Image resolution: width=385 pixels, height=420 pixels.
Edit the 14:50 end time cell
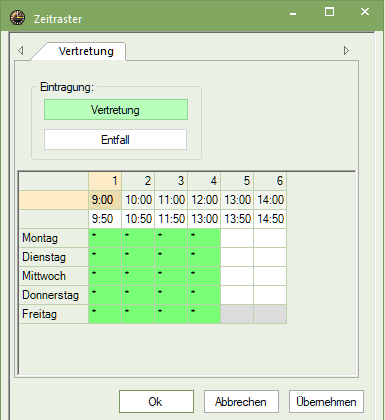tap(270, 219)
